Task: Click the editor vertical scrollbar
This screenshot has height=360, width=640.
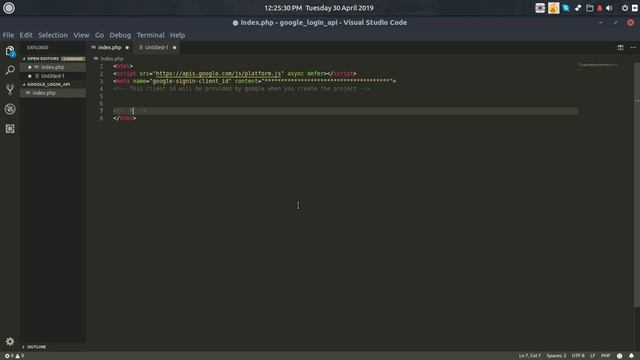Action: pos(637,184)
